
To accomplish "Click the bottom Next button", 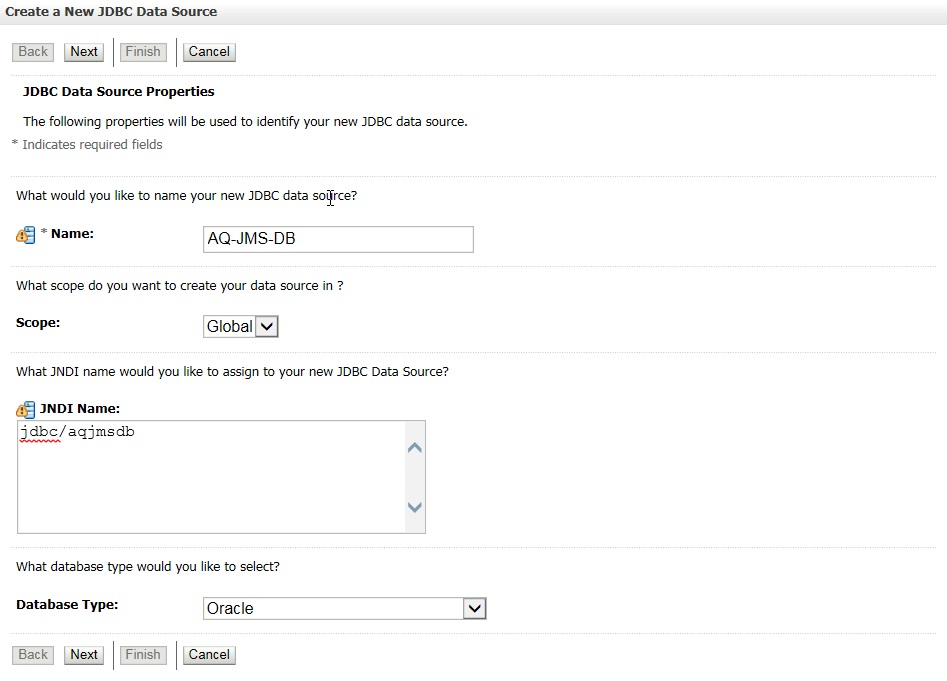I will [84, 655].
